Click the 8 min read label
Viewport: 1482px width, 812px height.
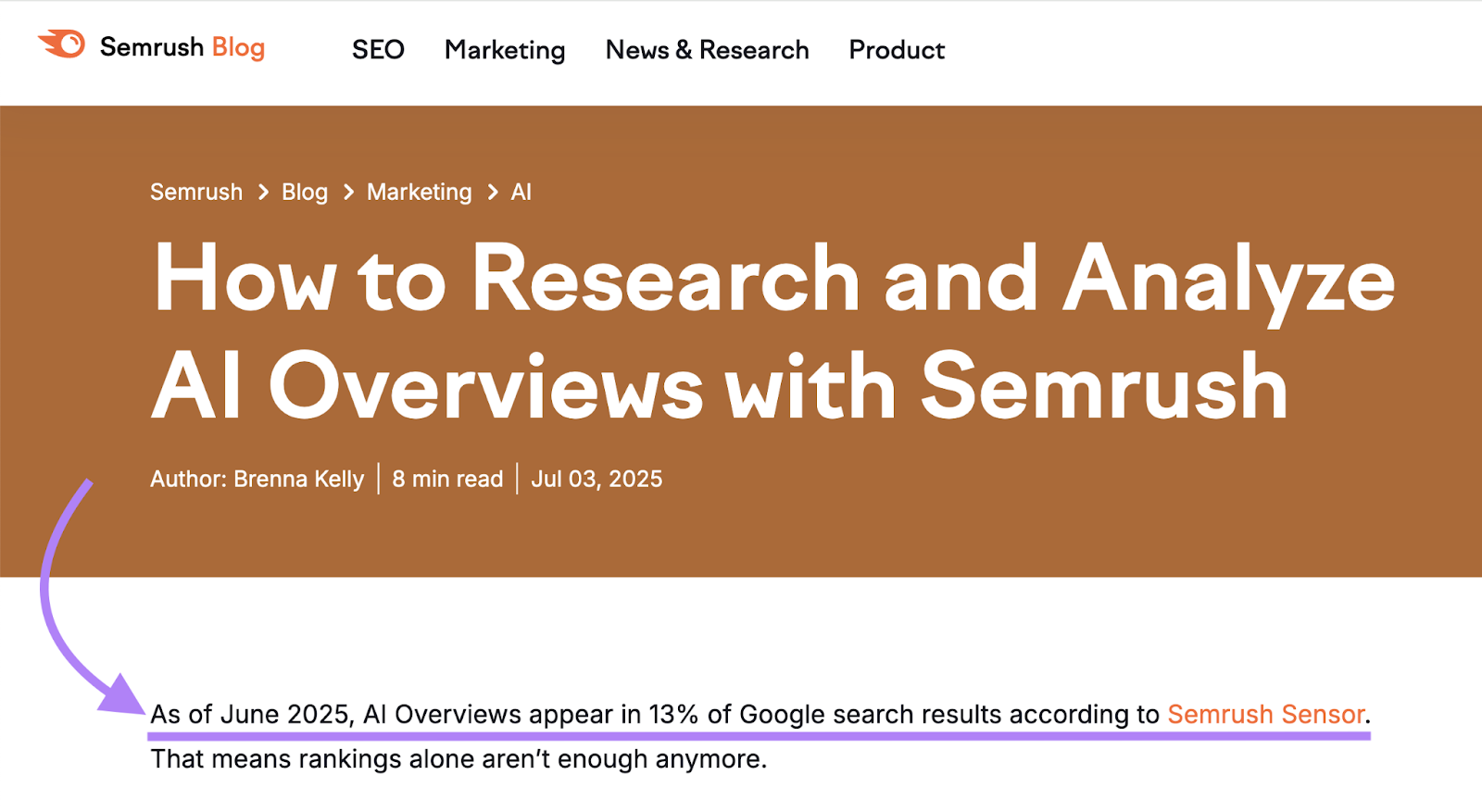[x=447, y=479]
